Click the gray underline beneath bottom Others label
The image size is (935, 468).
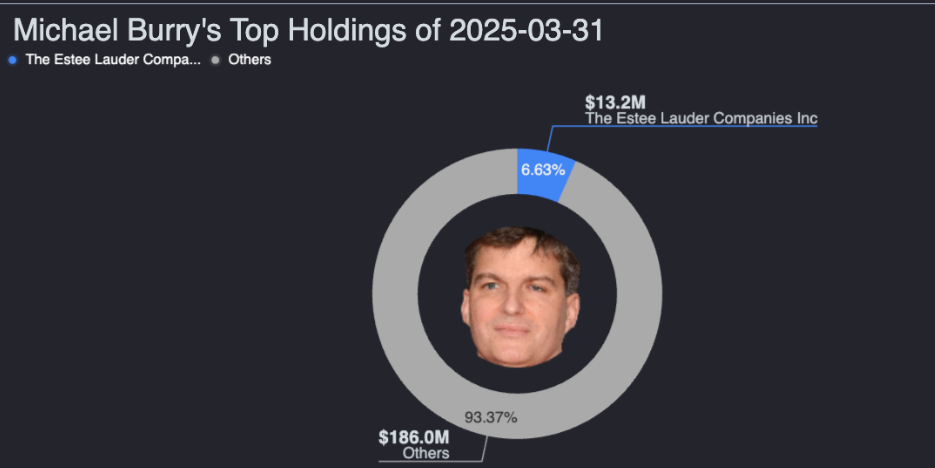pos(420,461)
